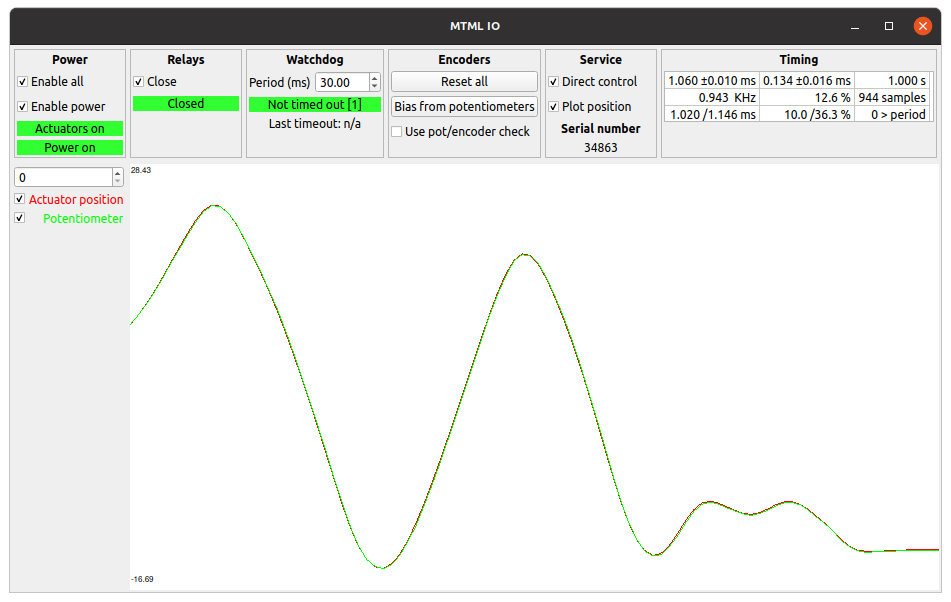
Task: Click the watchdog period input field
Action: (342, 82)
